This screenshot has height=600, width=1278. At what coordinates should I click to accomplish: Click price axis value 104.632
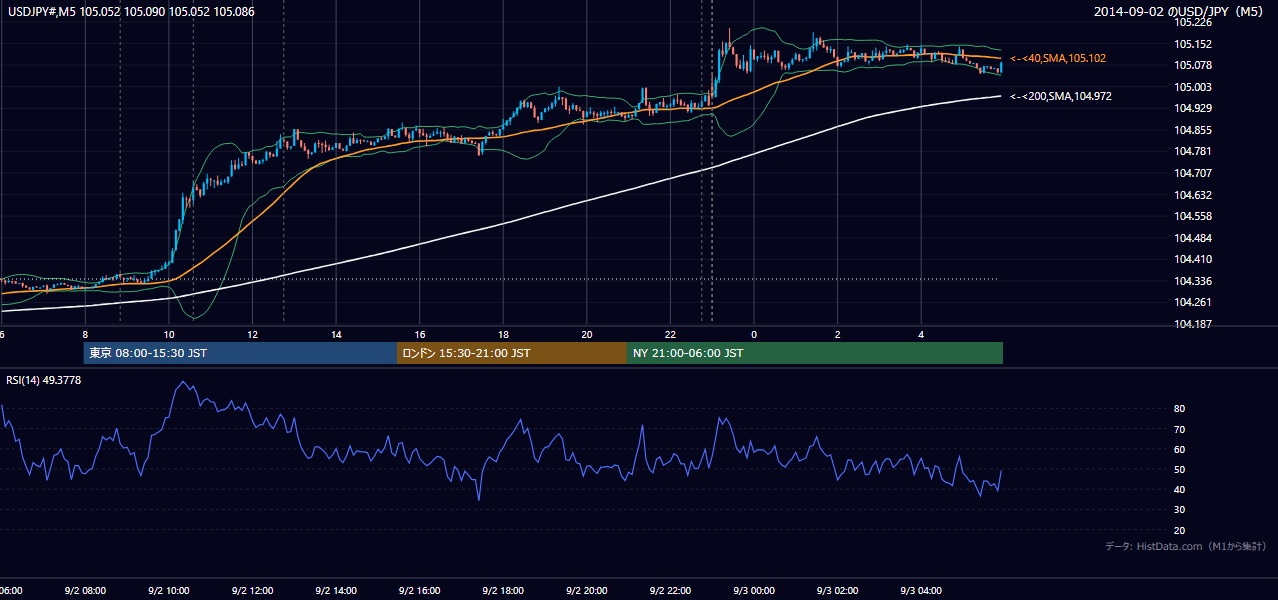[x=1192, y=195]
